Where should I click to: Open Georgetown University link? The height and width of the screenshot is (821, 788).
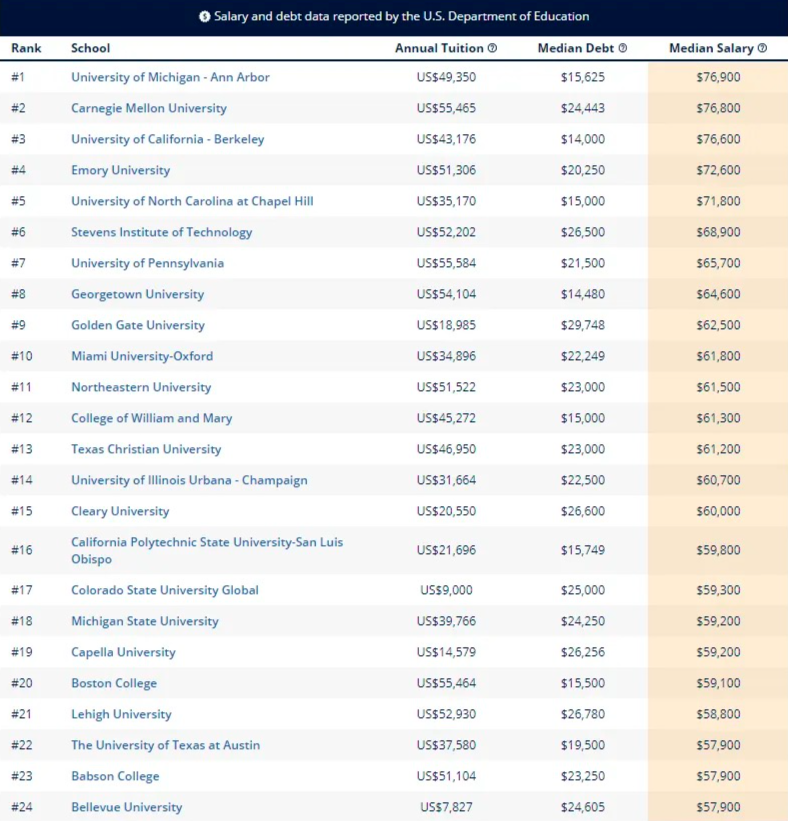[137, 294]
